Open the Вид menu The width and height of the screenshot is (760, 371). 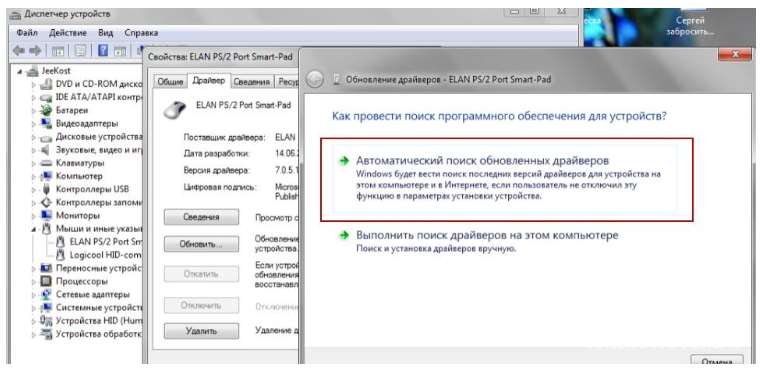click(105, 33)
